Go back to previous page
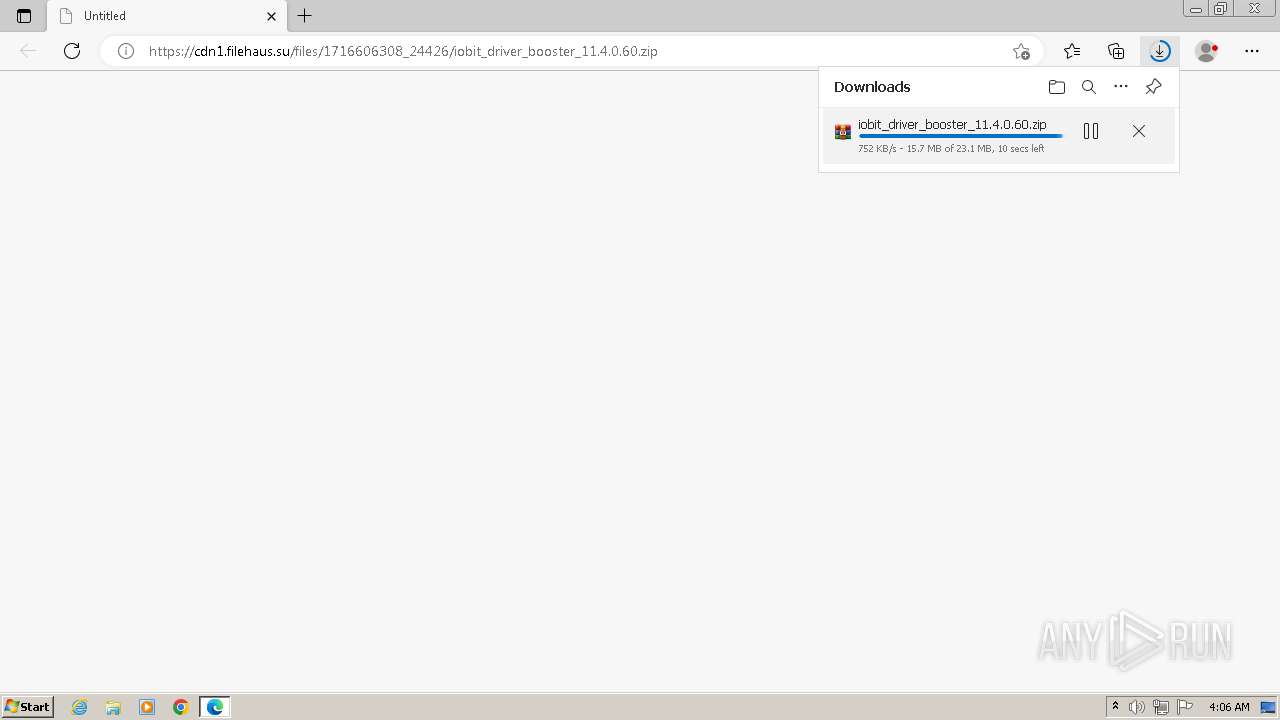1280x720 pixels. click(28, 51)
